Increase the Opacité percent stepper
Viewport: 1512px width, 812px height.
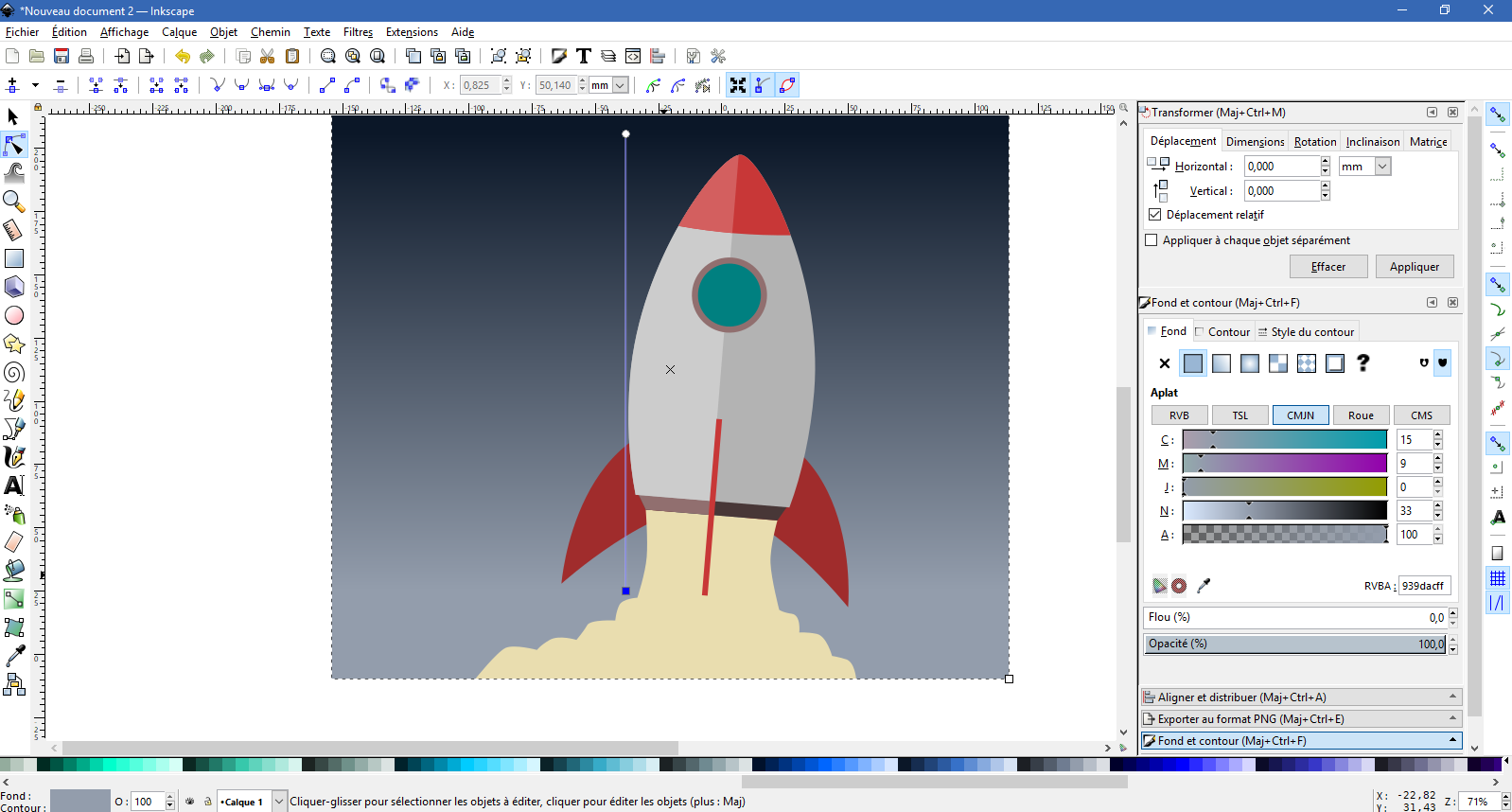coord(1452,640)
